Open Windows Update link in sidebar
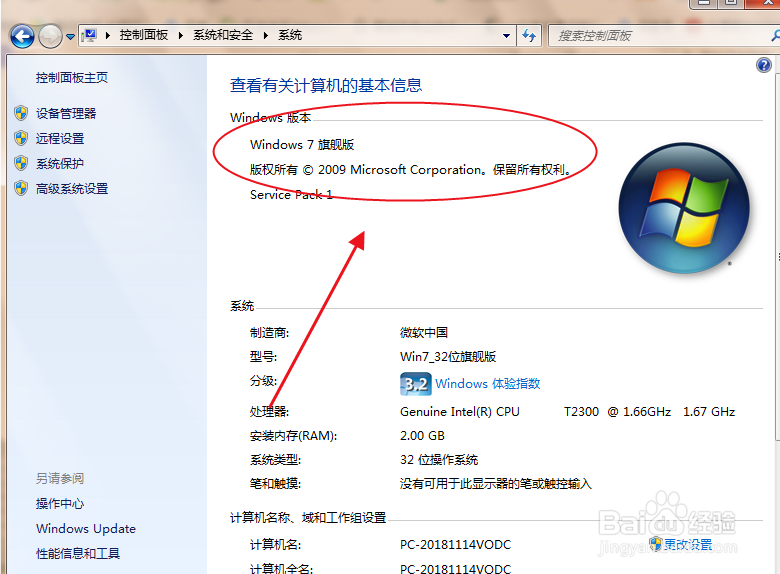The image size is (780, 574). tap(86, 528)
